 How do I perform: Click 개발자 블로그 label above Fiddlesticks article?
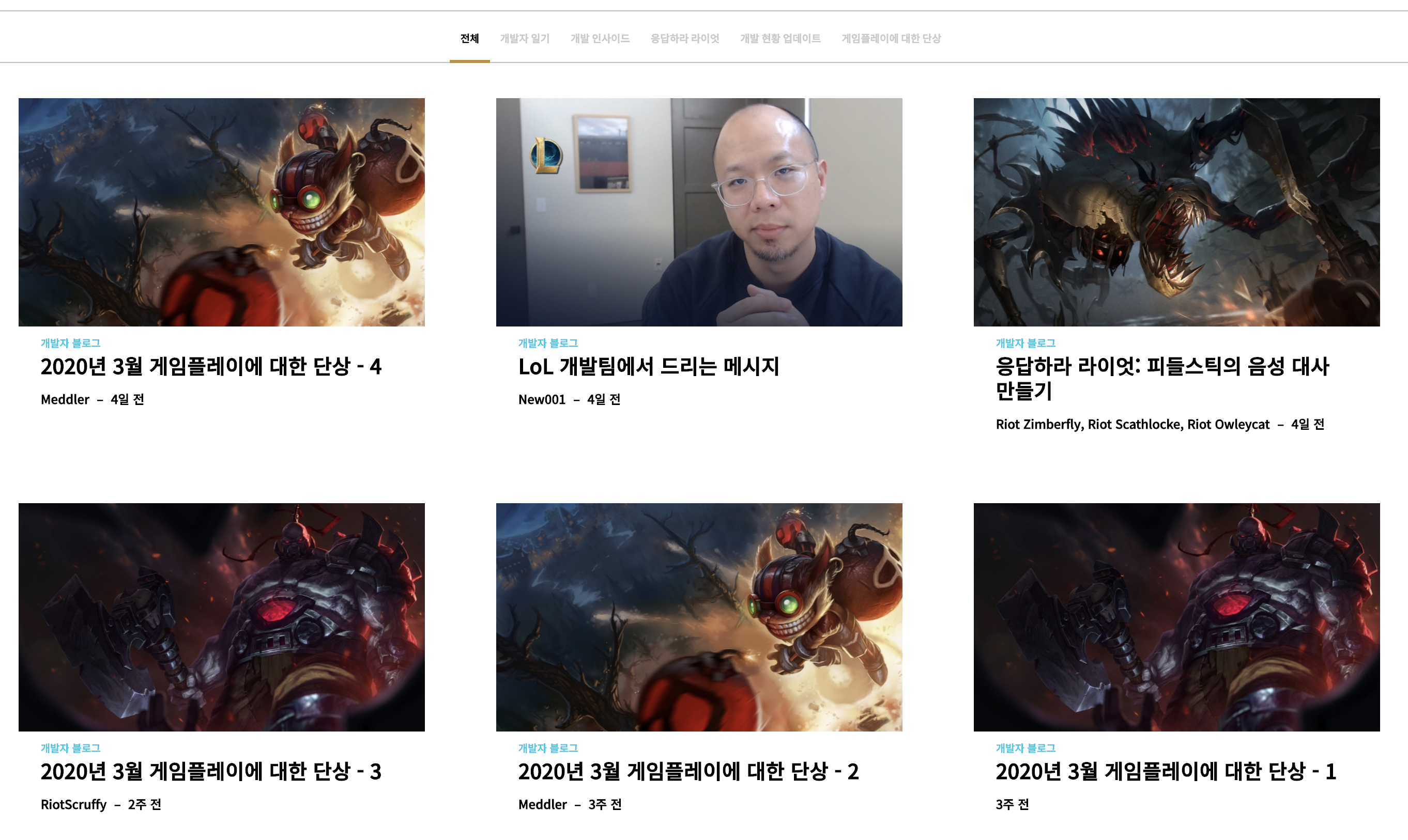click(1025, 343)
